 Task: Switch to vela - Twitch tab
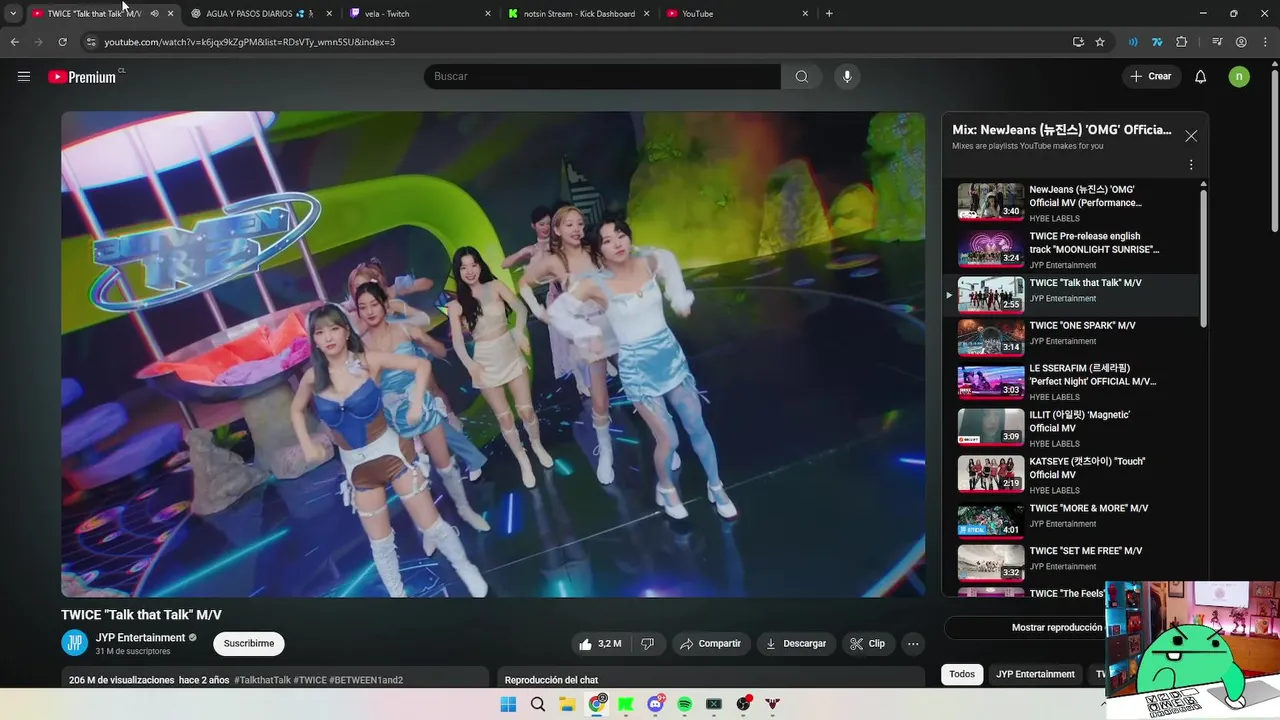[x=420, y=14]
